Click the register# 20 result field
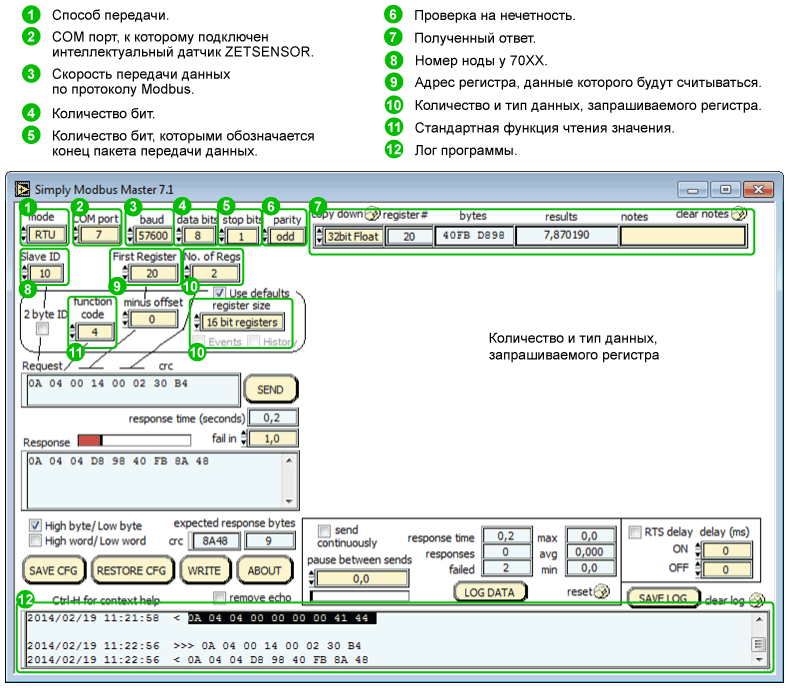 409,236
